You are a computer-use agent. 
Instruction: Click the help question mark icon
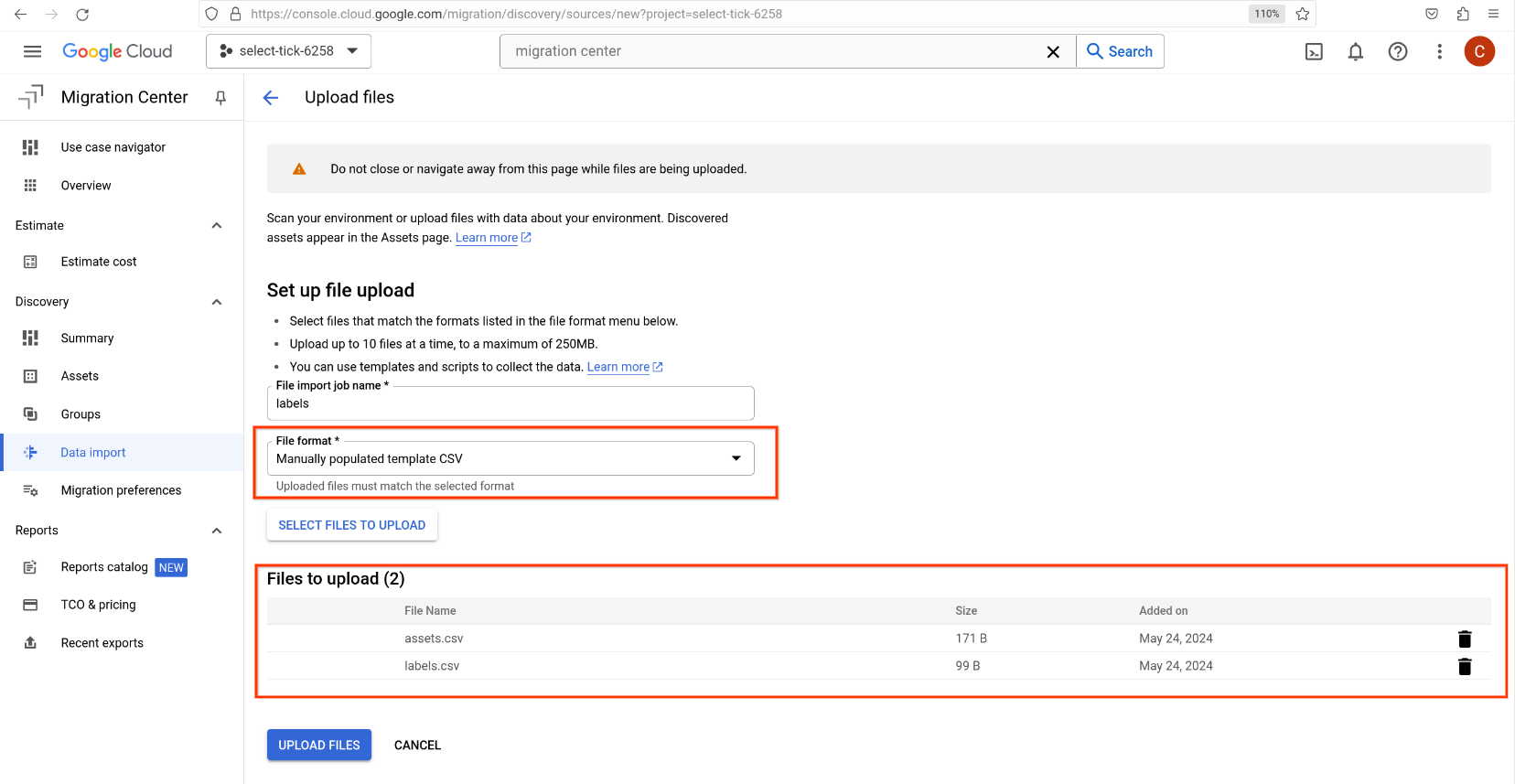click(x=1397, y=52)
